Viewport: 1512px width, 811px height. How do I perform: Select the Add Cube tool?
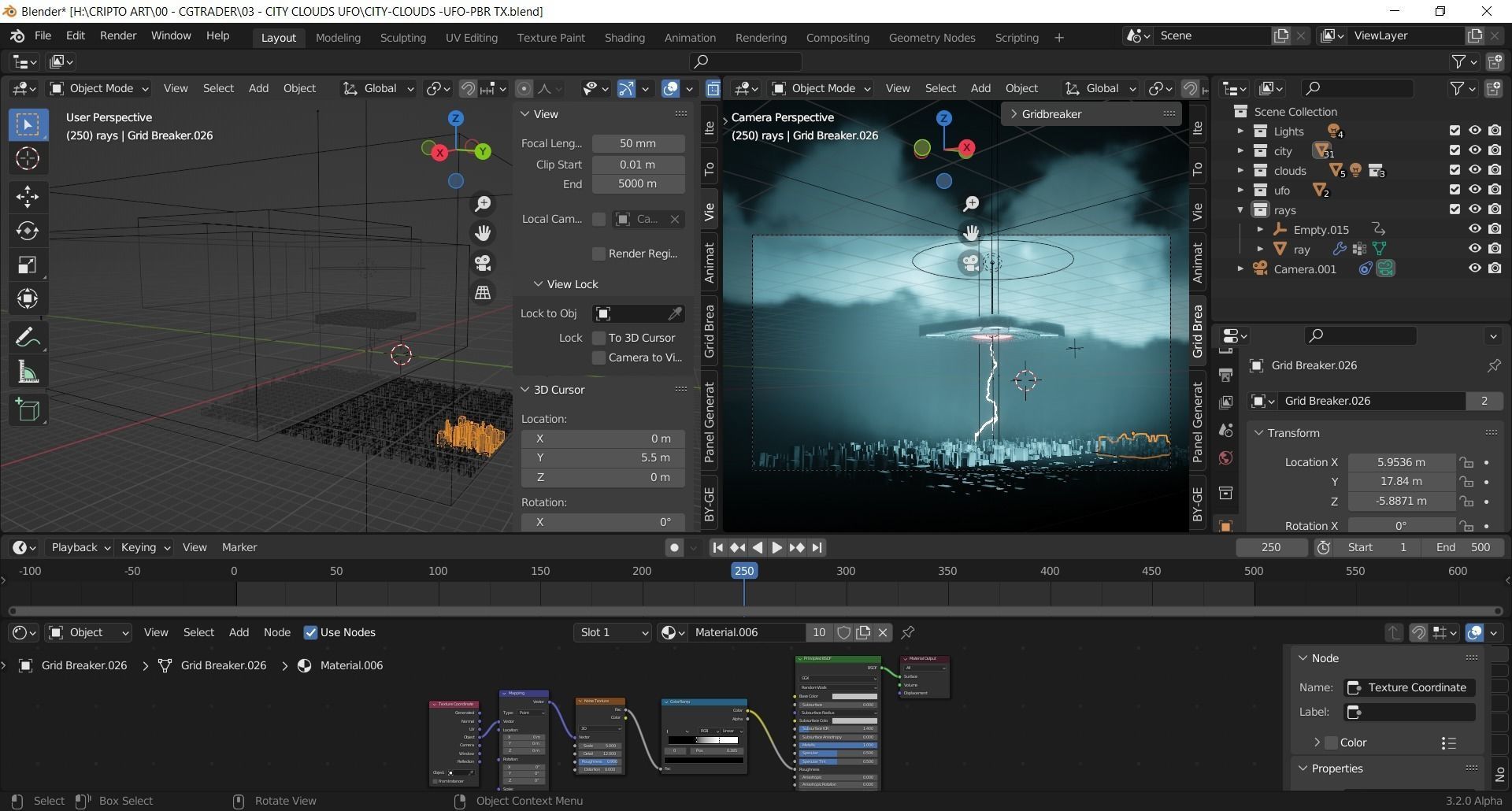click(28, 410)
